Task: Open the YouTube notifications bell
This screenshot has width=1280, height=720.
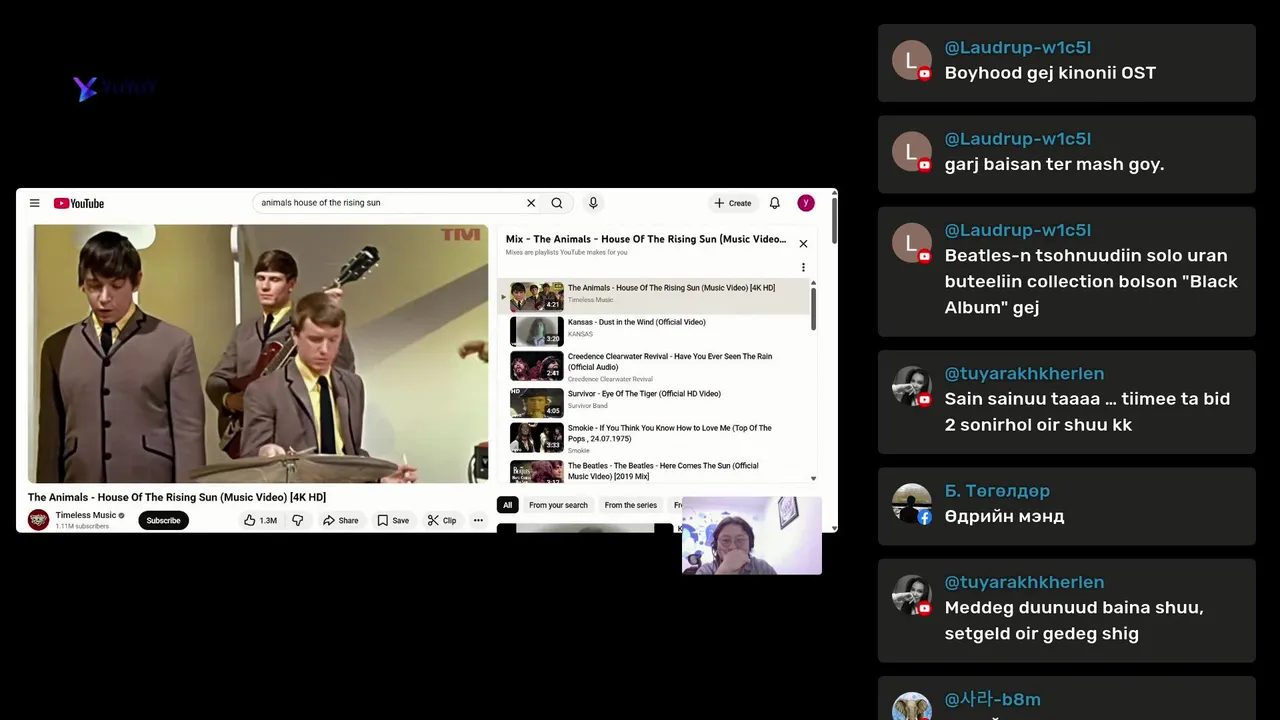Action: point(774,203)
